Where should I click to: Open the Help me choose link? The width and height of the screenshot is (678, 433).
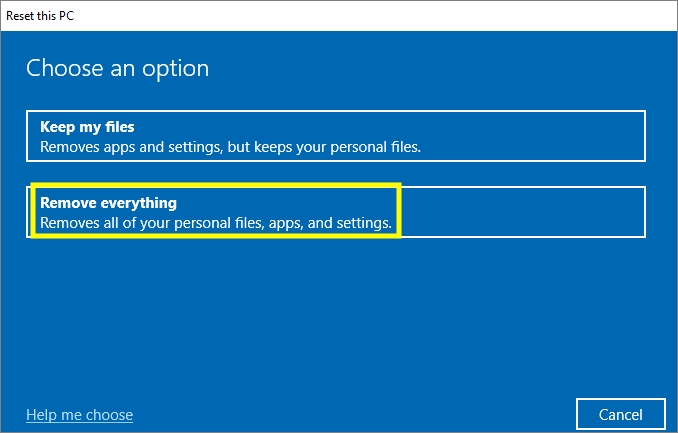[x=79, y=414]
